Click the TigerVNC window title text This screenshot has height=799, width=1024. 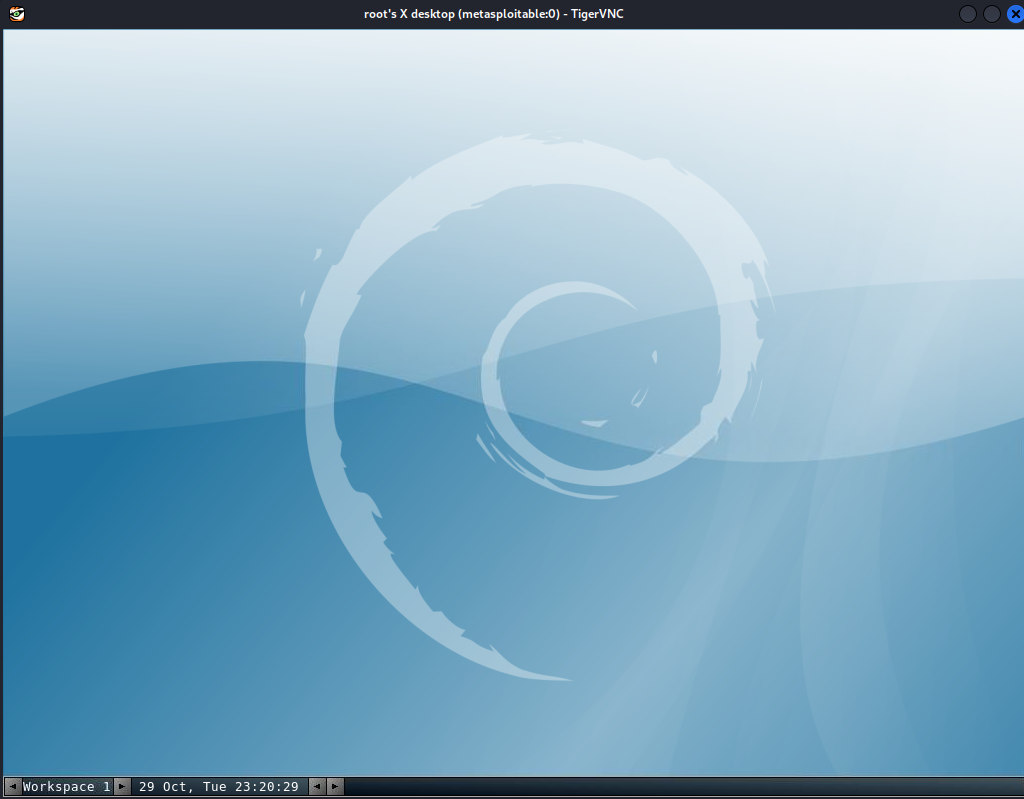tap(494, 14)
